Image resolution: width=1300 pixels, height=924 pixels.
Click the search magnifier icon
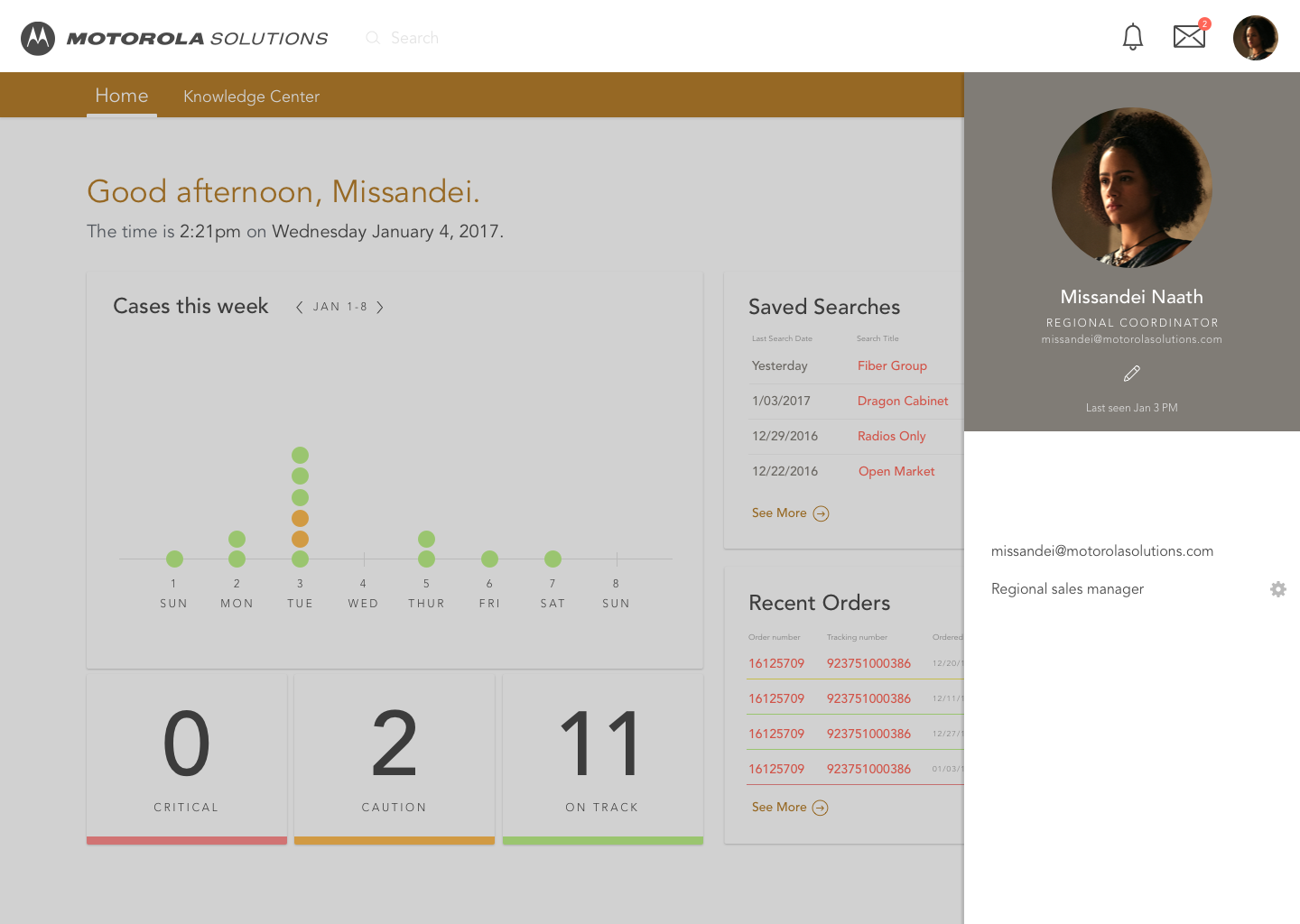[x=372, y=38]
